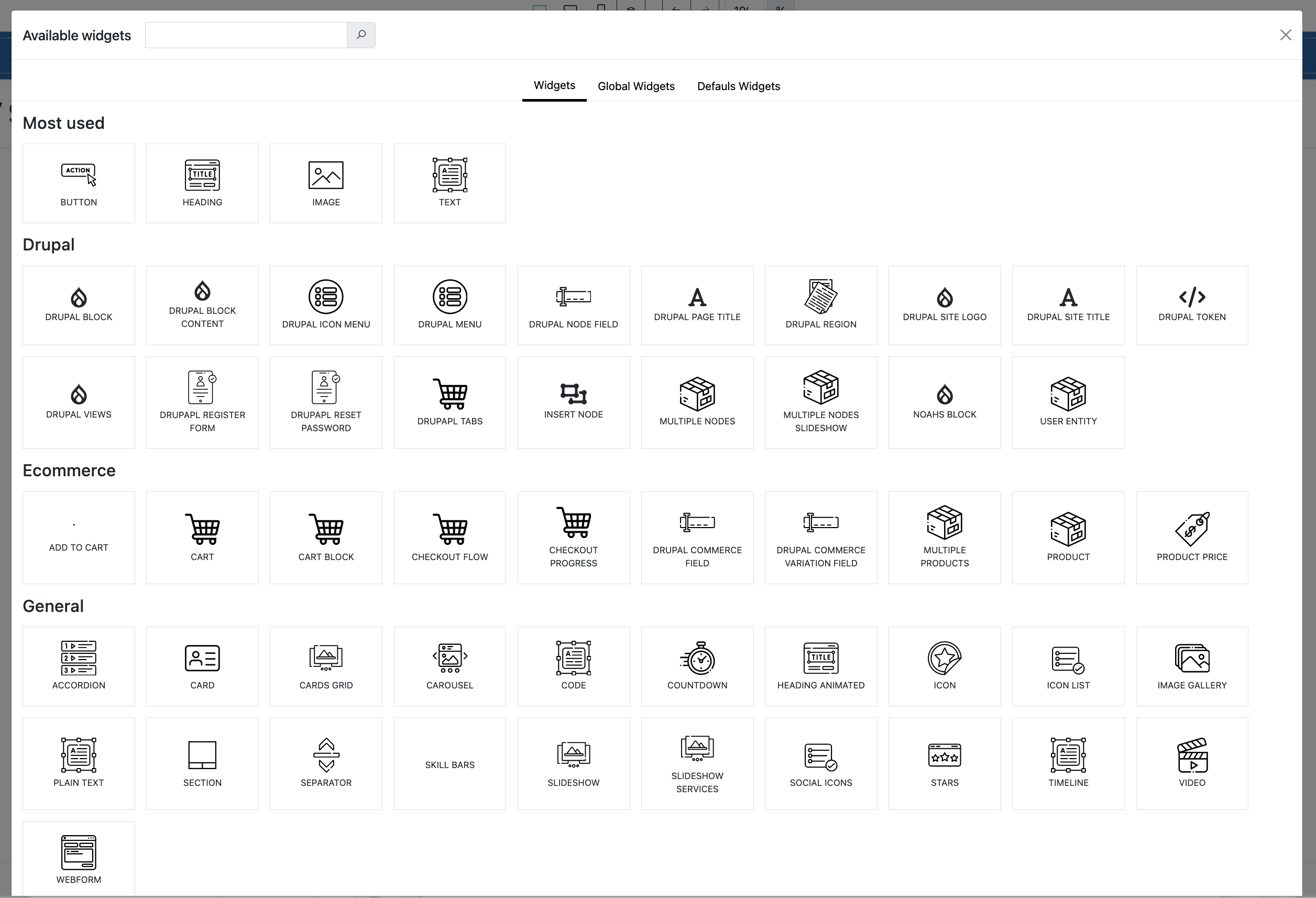Screen dimensions: 1316x898
Task: Choose the Icon List widget
Action: tap(1068, 666)
